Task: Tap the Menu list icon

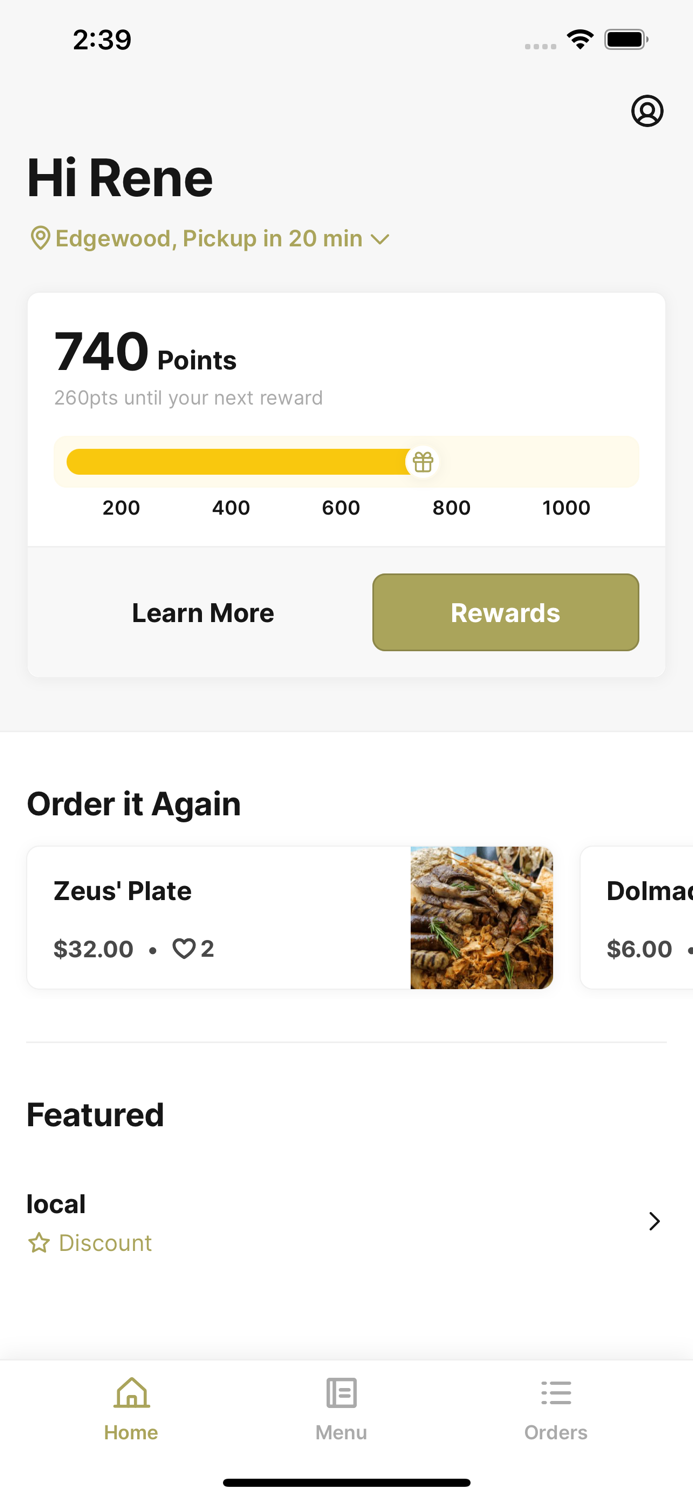Action: (341, 1392)
